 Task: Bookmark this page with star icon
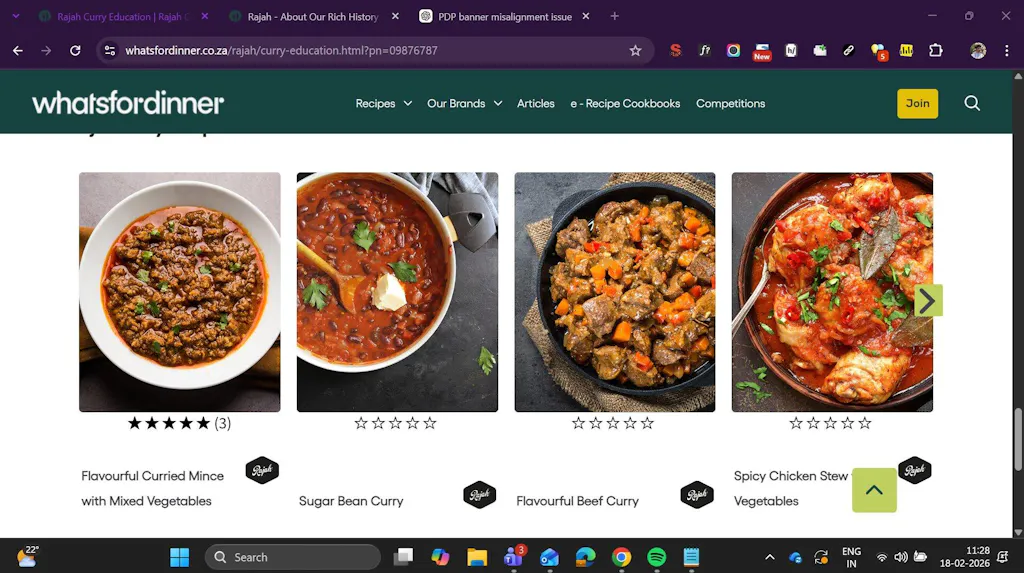[x=635, y=50]
